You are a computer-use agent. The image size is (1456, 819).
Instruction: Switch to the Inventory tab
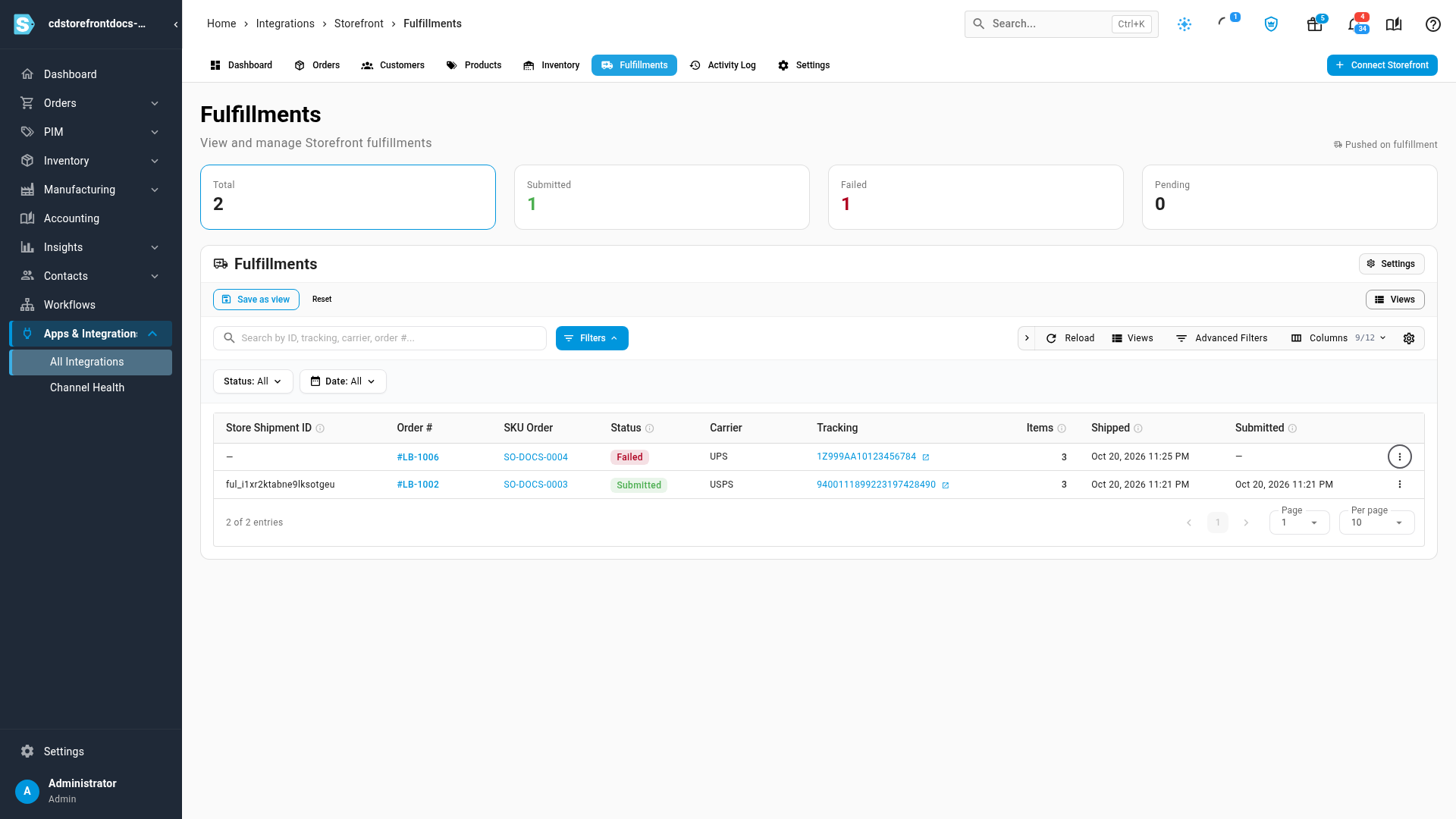point(551,65)
